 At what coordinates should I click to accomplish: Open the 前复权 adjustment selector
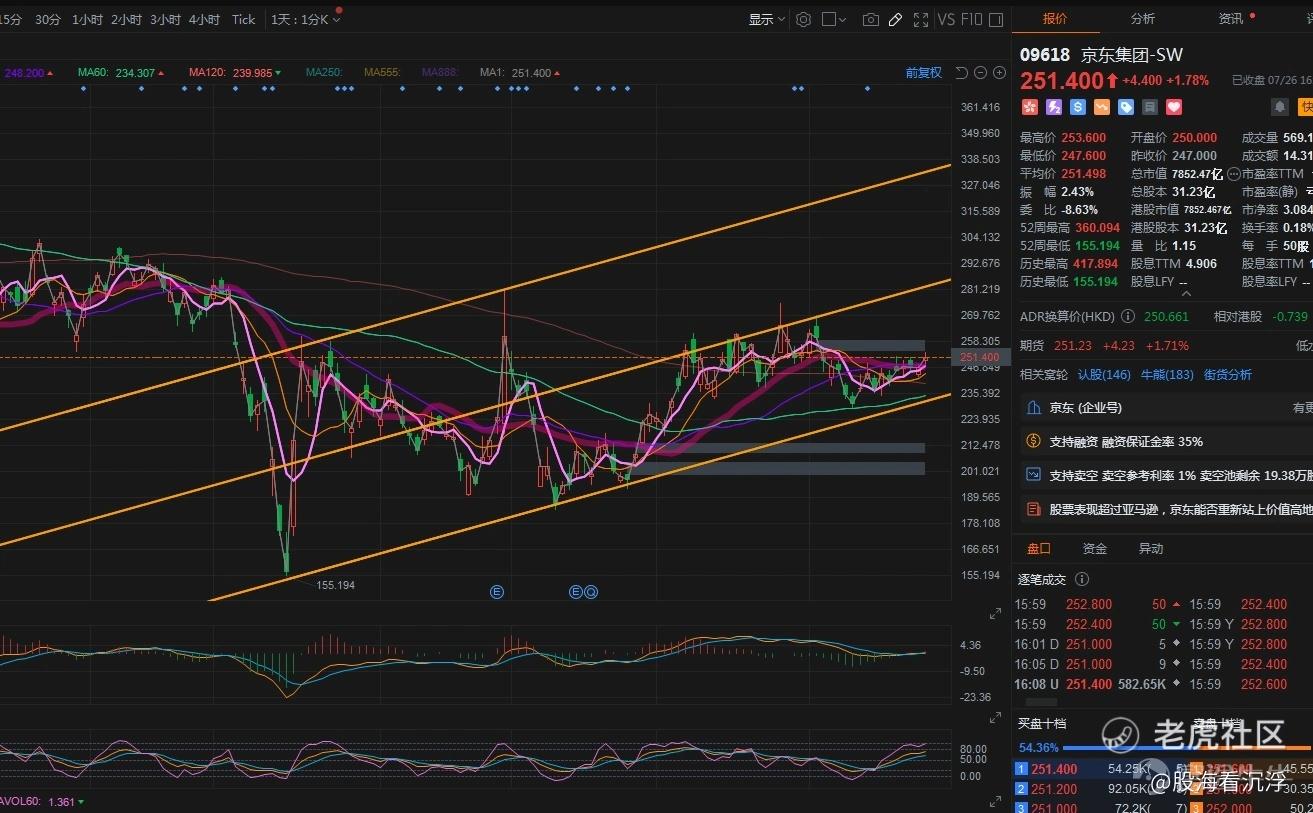click(x=924, y=73)
